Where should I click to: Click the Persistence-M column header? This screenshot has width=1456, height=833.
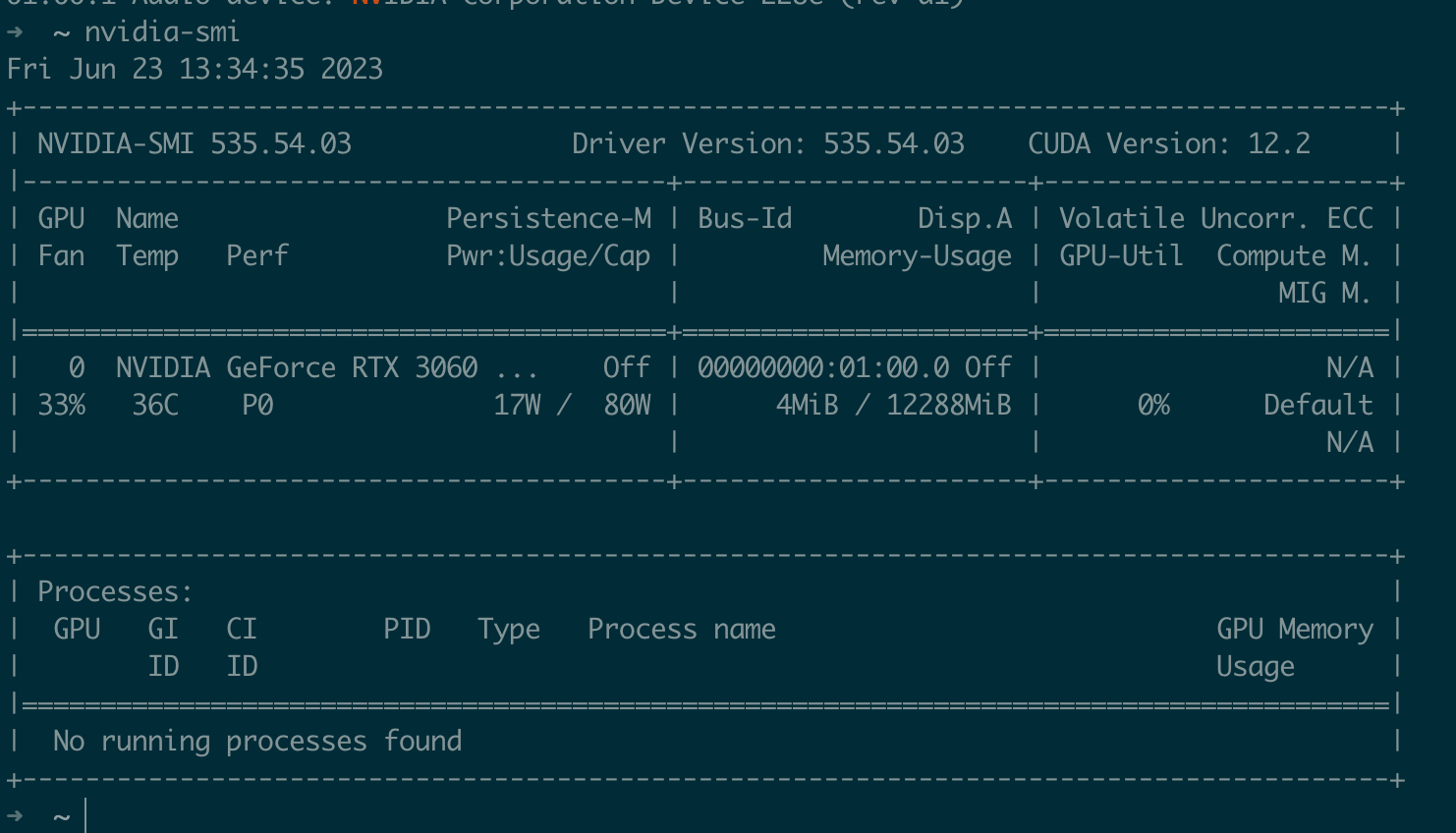548,219
